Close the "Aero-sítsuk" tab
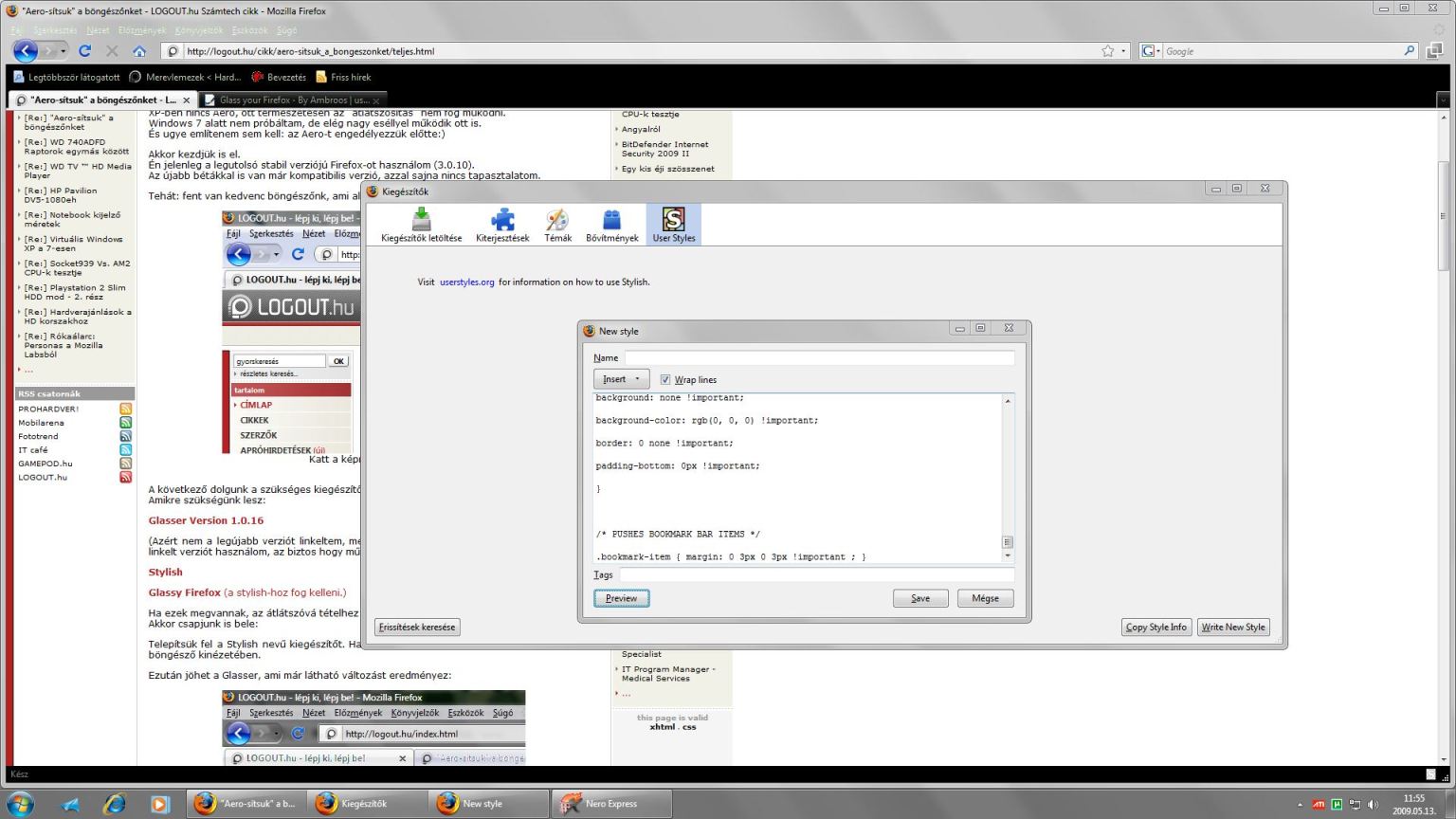The width and height of the screenshot is (1456, 819). coord(186,100)
